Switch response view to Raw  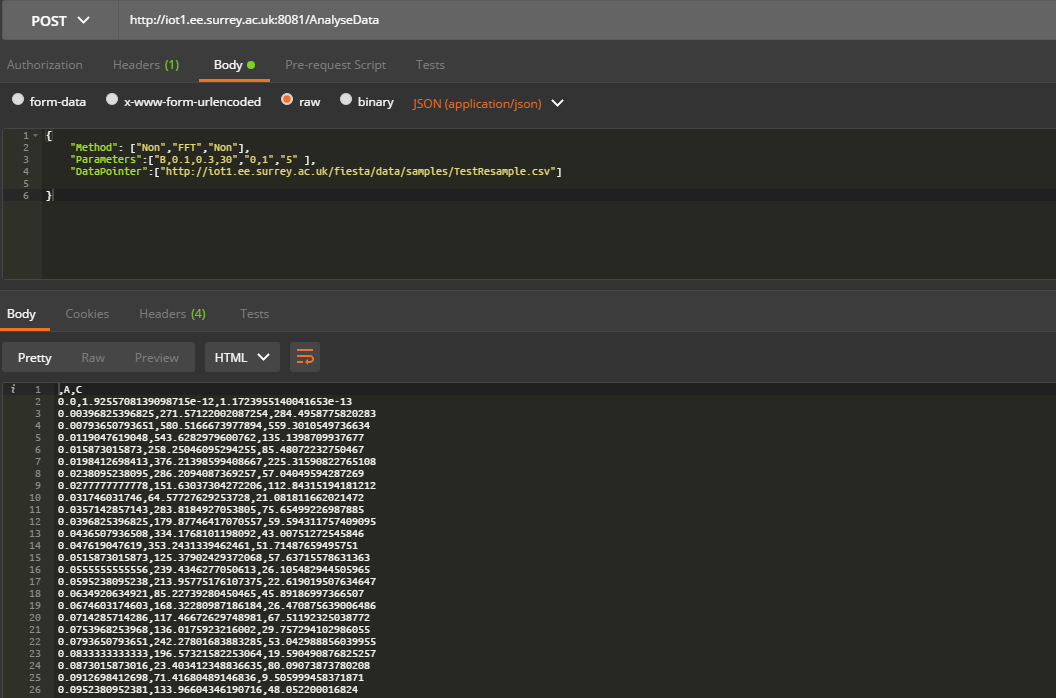pos(93,358)
